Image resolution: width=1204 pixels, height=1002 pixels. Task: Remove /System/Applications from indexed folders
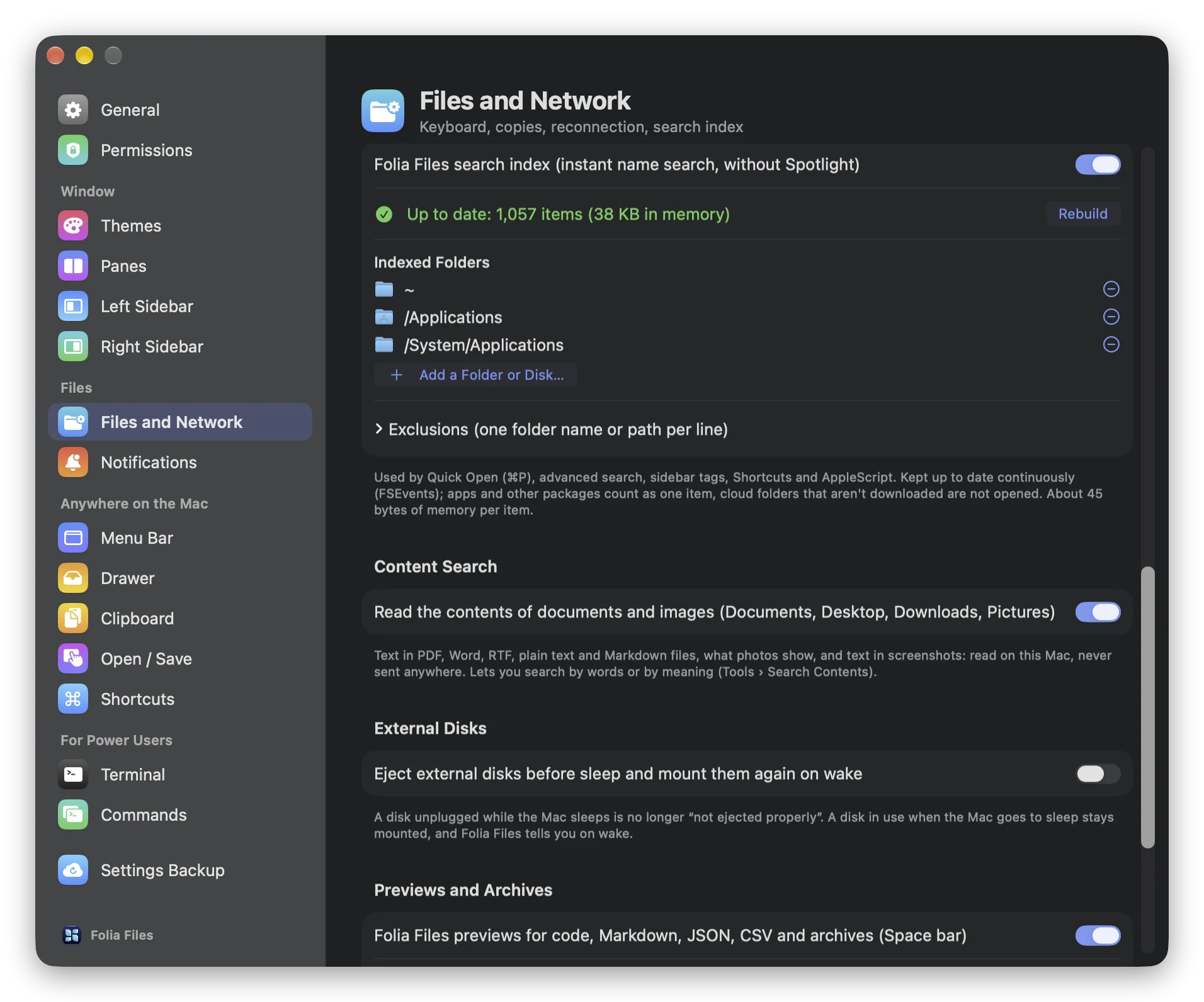tap(1111, 344)
